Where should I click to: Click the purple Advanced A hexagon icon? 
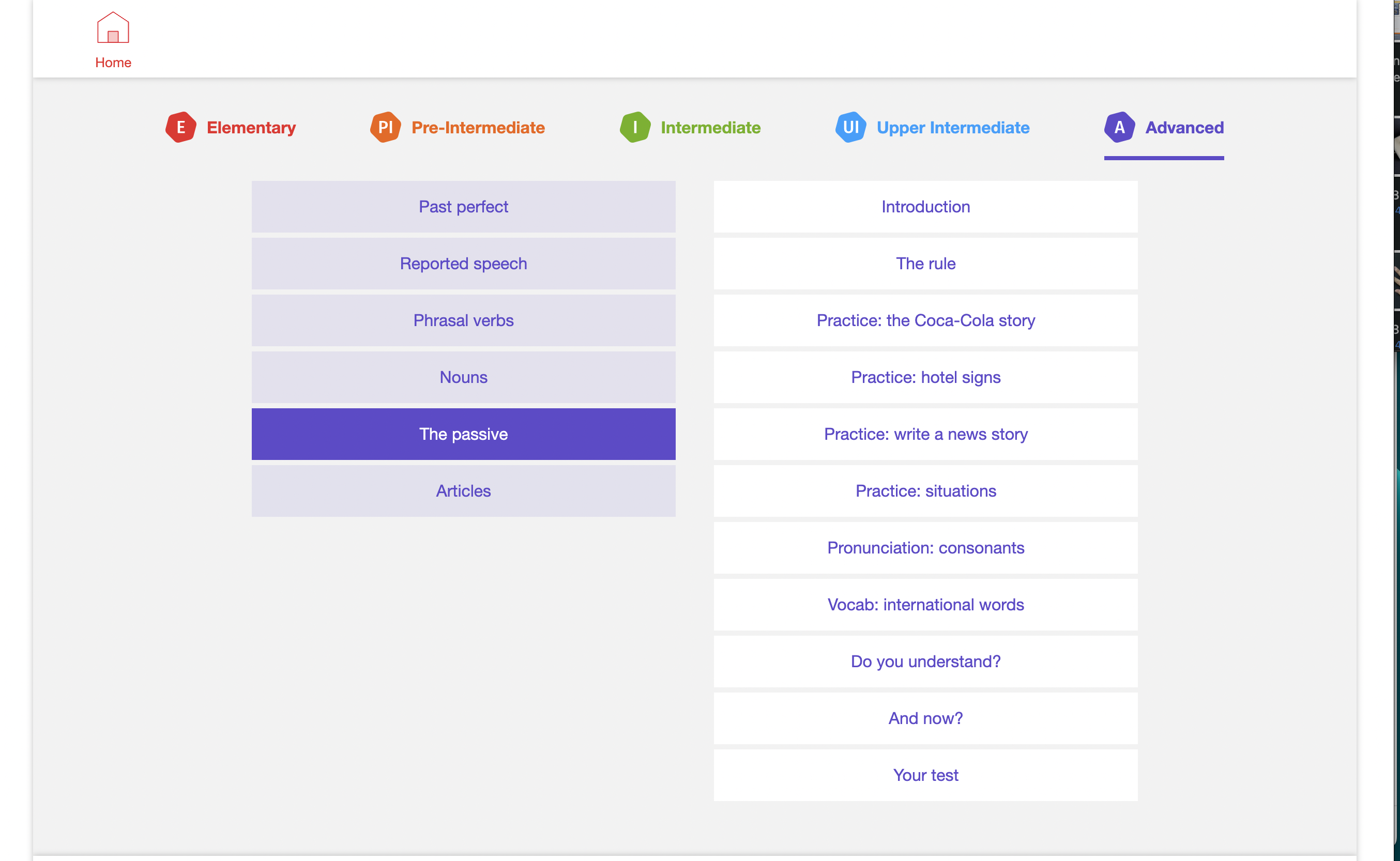tap(1119, 127)
